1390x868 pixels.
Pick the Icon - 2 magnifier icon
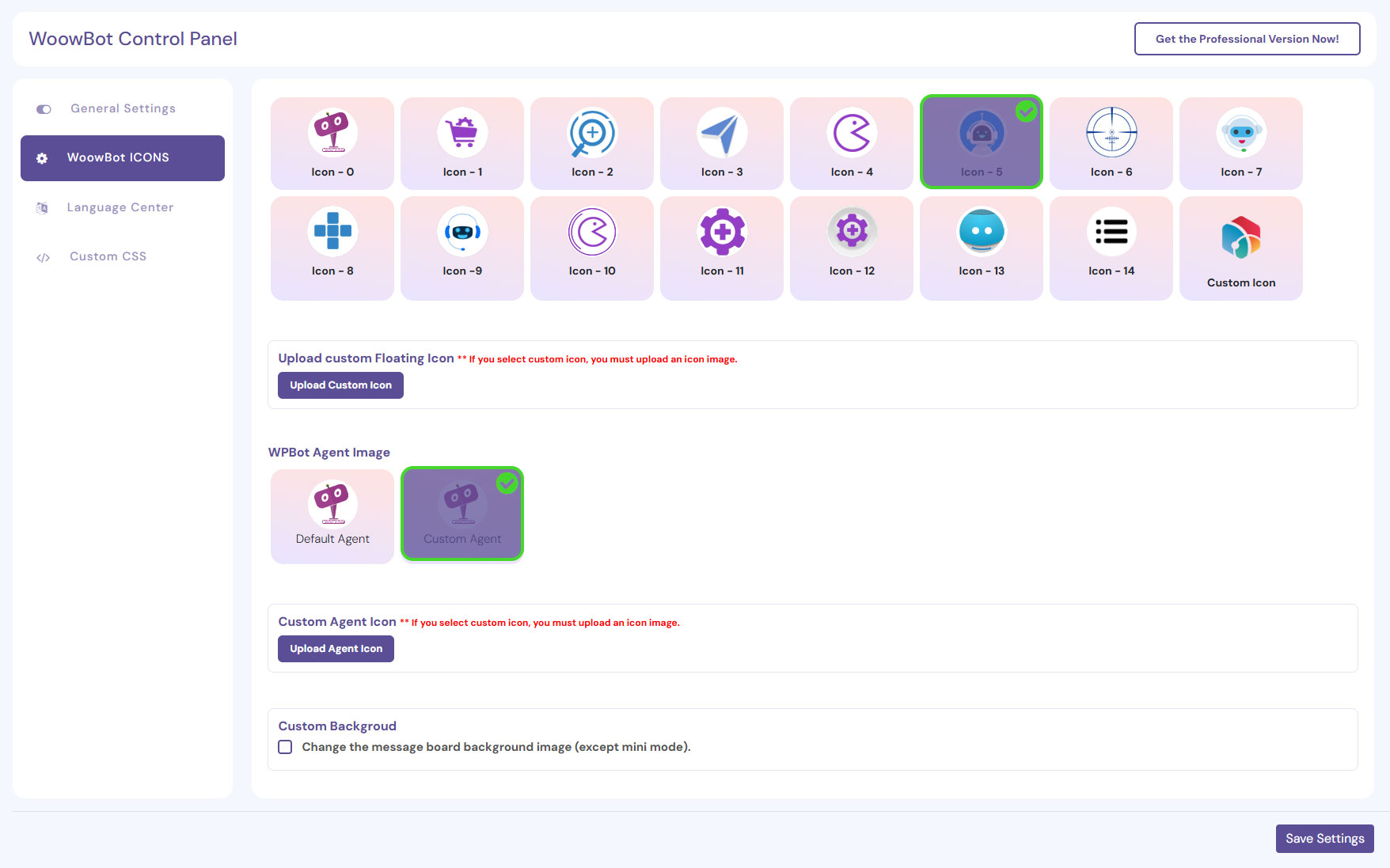(x=592, y=143)
